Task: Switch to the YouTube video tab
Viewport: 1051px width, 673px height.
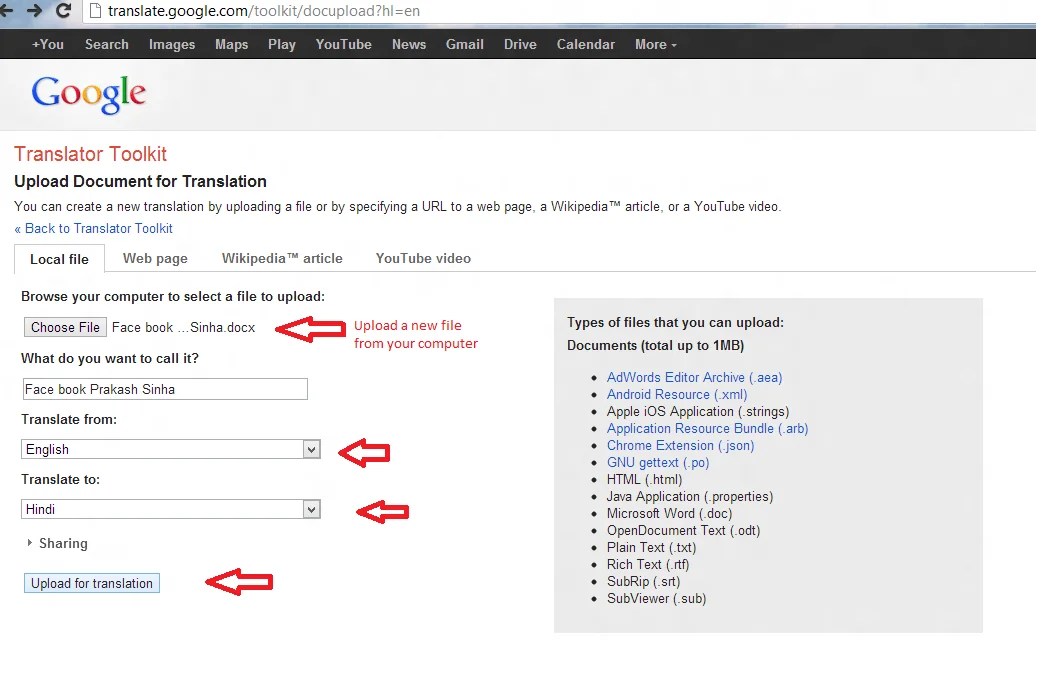Action: pyautogui.click(x=422, y=258)
